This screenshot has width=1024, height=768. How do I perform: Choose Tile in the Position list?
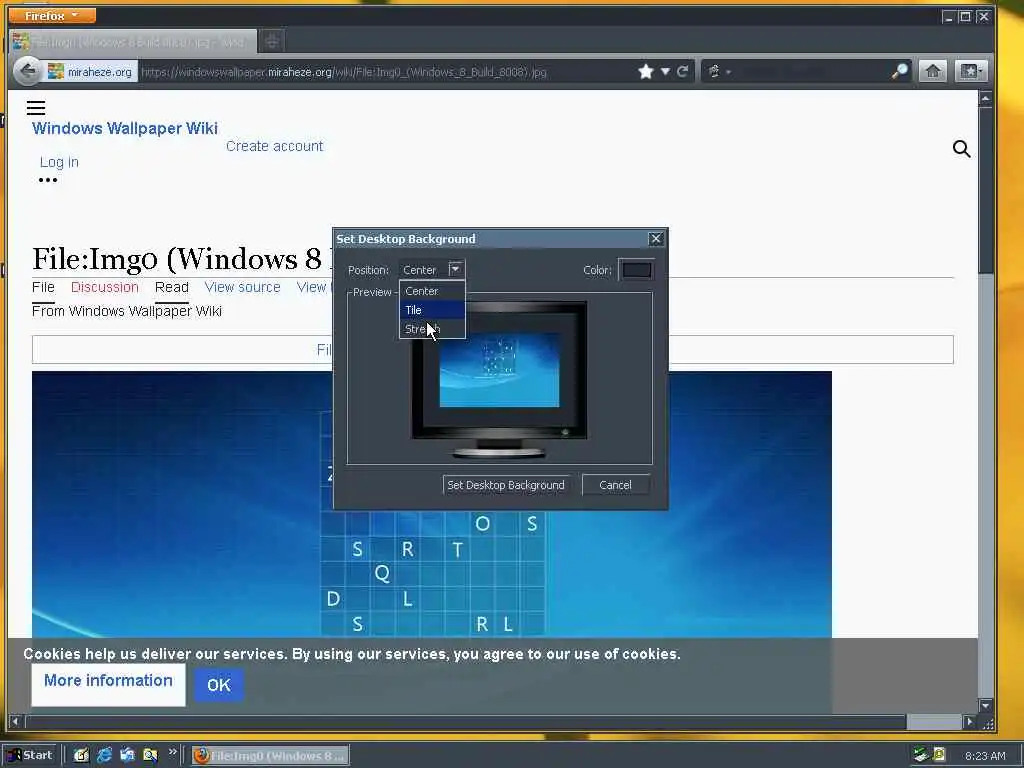(x=432, y=310)
